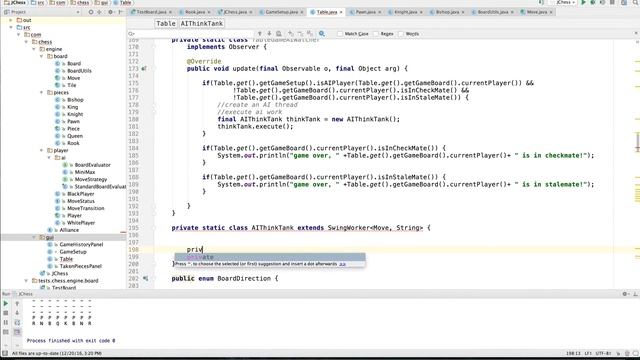This screenshot has height=360, width=640.
Task: Switch to the TestBoard.java tab
Action: pyautogui.click(x=151, y=12)
